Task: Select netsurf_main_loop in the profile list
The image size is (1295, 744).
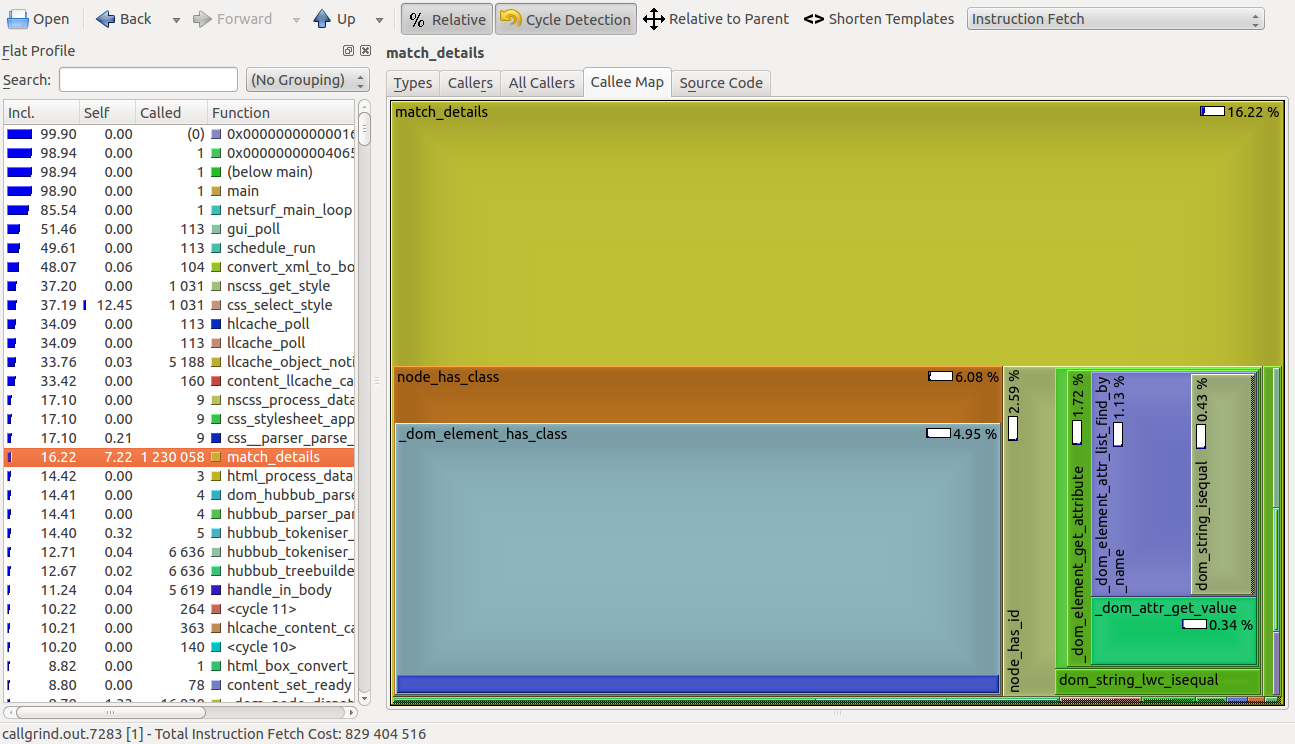Action: click(180, 210)
